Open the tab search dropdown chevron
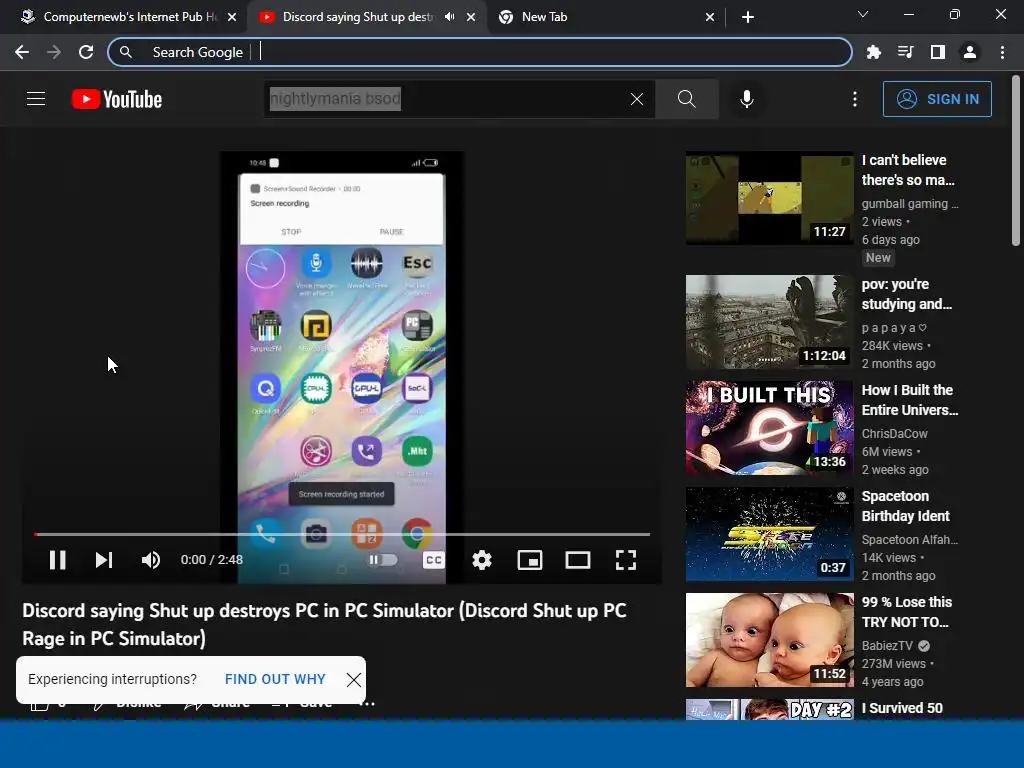 click(863, 14)
